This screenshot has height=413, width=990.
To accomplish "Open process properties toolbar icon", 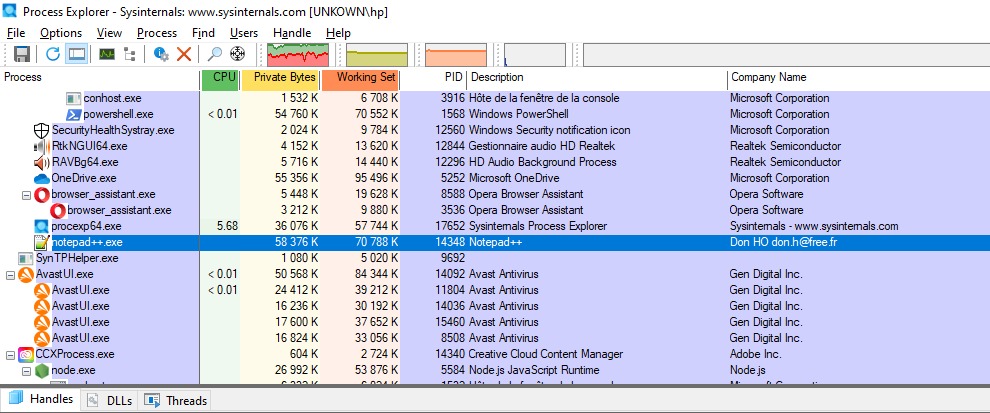I will coord(161,54).
